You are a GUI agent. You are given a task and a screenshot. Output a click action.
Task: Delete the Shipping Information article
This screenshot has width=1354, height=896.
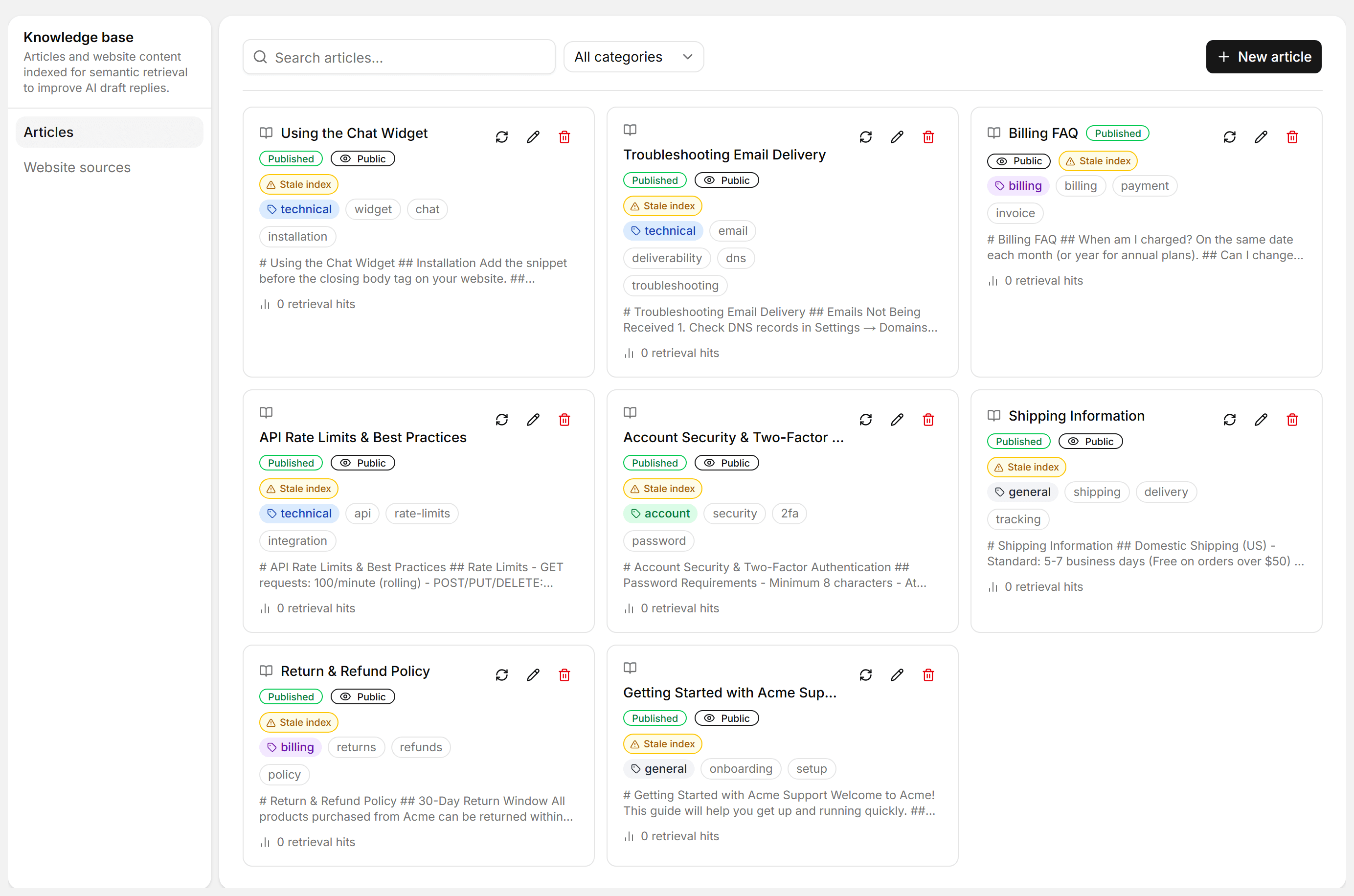tap(1293, 420)
